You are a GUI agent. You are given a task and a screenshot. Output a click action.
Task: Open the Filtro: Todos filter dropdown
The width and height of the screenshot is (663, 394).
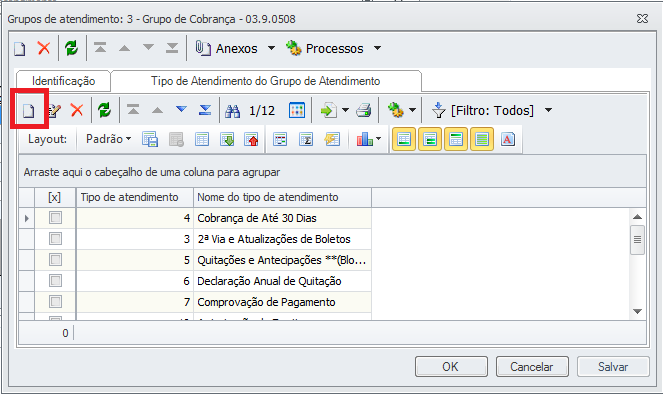pos(548,110)
